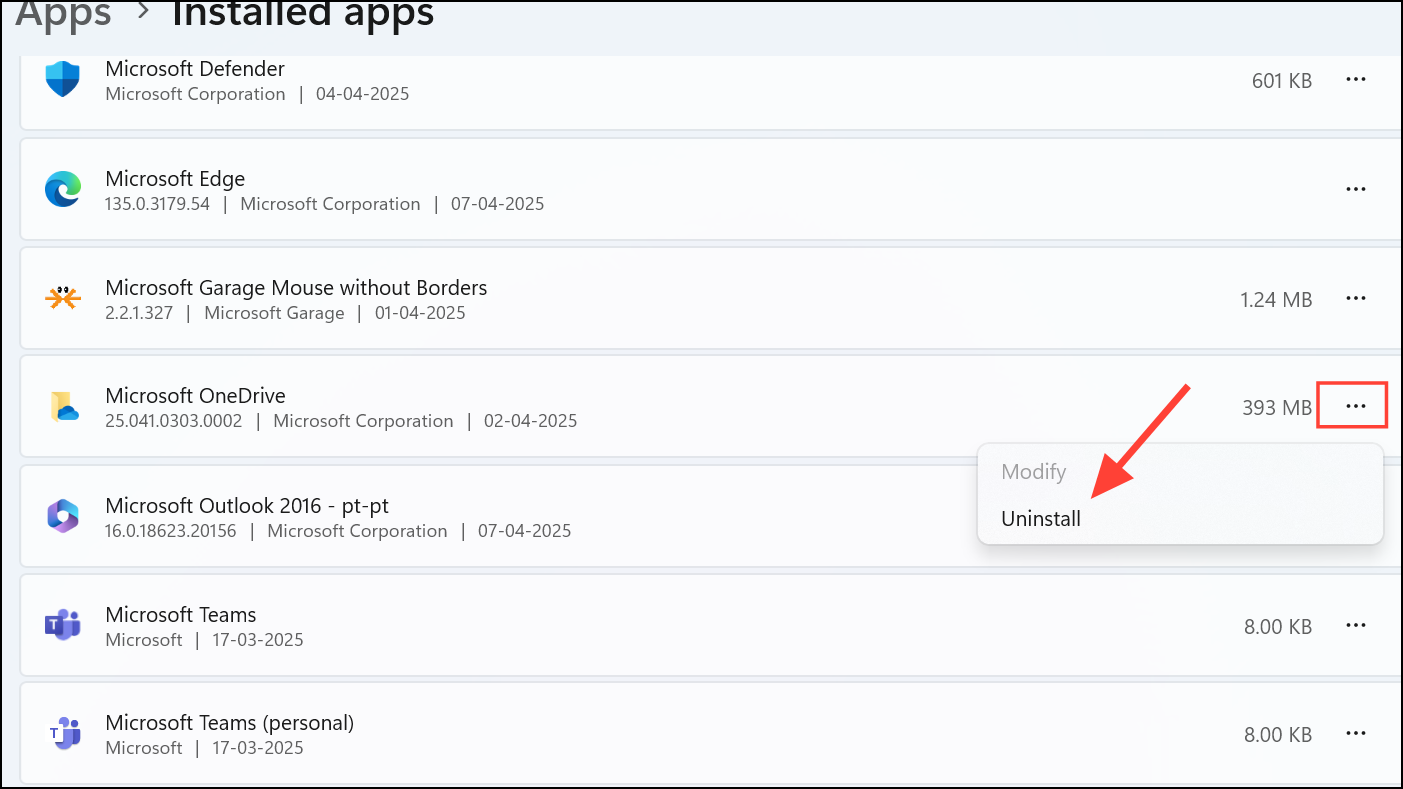Select the Microsoft OneDrive app name
This screenshot has width=1403, height=789.
[x=195, y=396]
